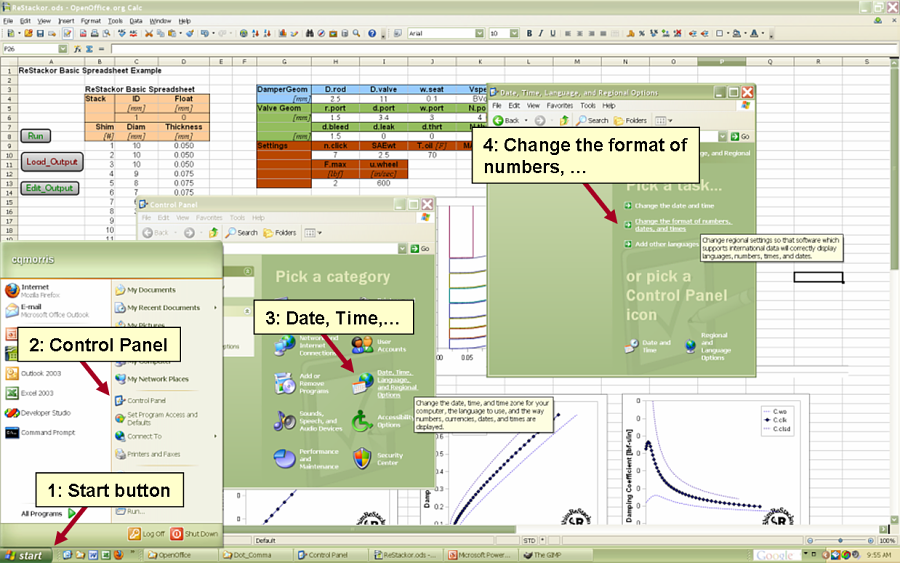Image resolution: width=900 pixels, height=563 pixels.
Task: Toggle Align Right in formatting toolbar
Action: (x=591, y=33)
